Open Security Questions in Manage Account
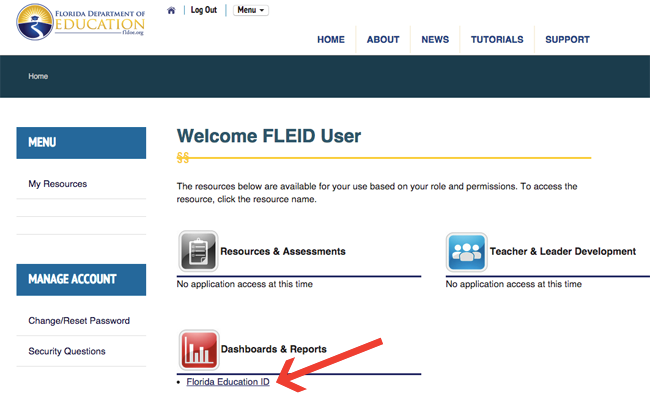Image resolution: width=650 pixels, height=402 pixels. point(67,351)
